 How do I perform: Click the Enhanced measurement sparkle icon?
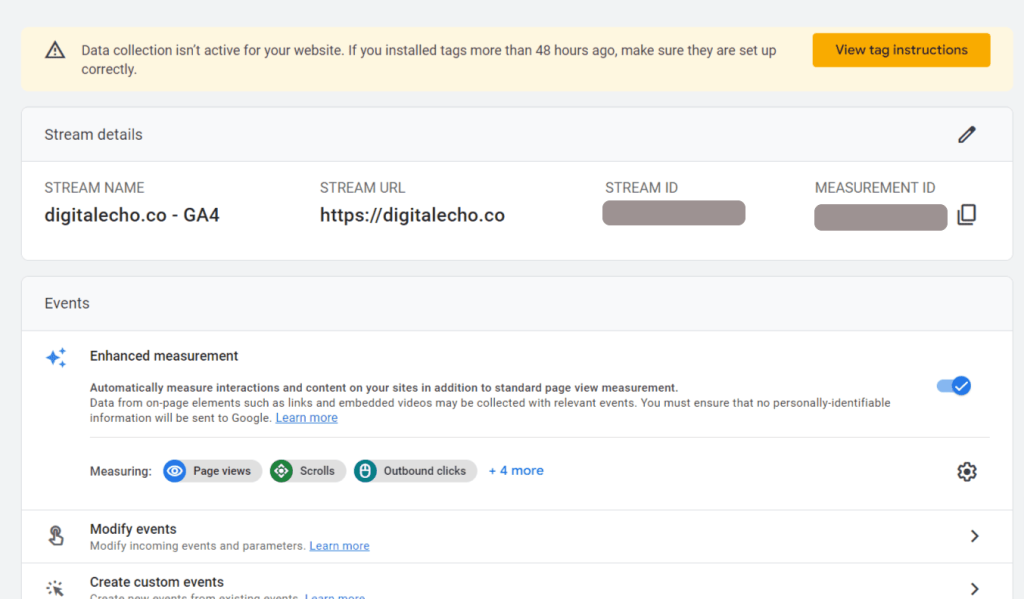[56, 357]
